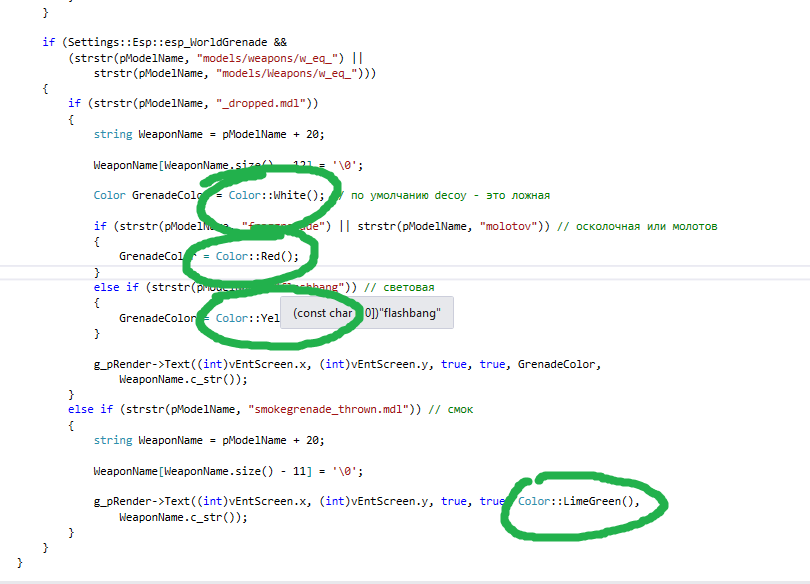
Task: Click the Color::Red() assignment value
Action: (257, 256)
